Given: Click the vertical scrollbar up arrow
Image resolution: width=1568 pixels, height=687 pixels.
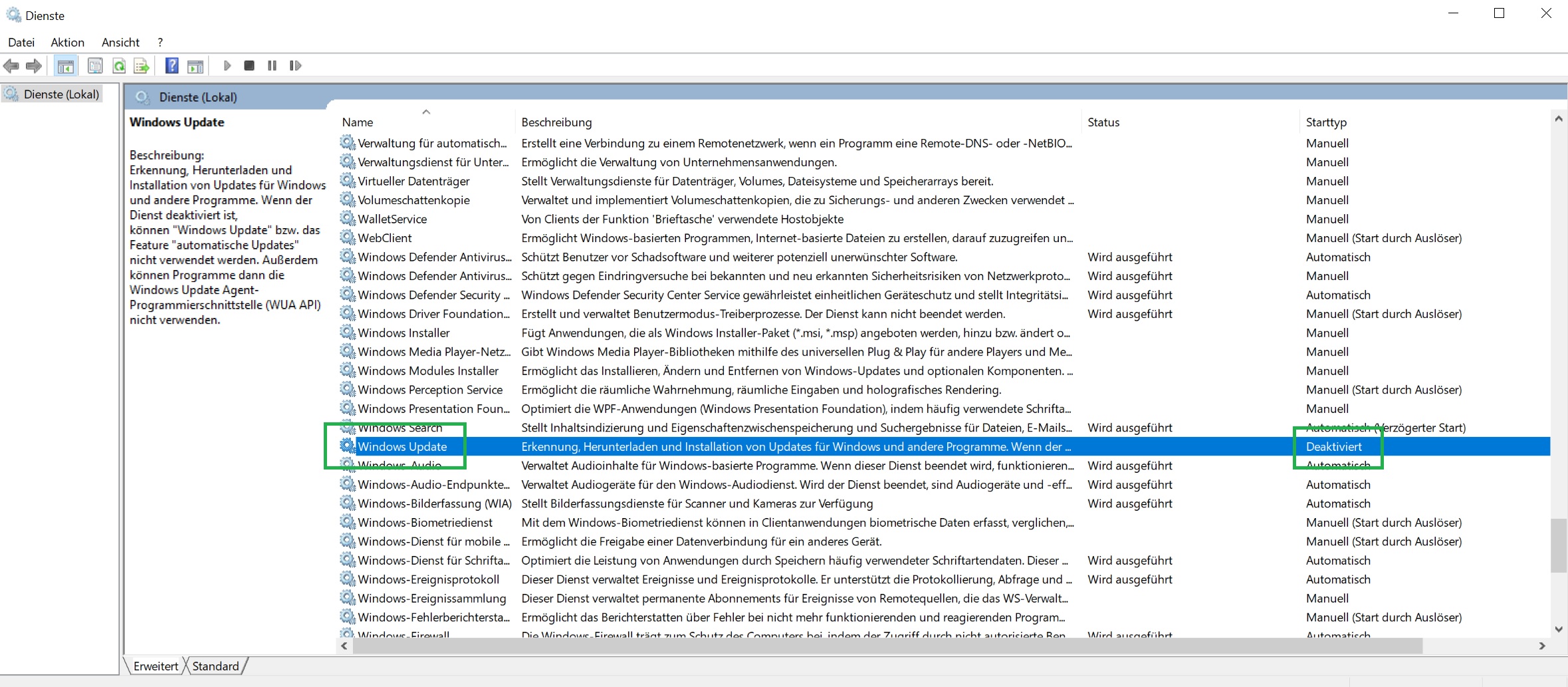Looking at the screenshot, I should [x=1559, y=119].
